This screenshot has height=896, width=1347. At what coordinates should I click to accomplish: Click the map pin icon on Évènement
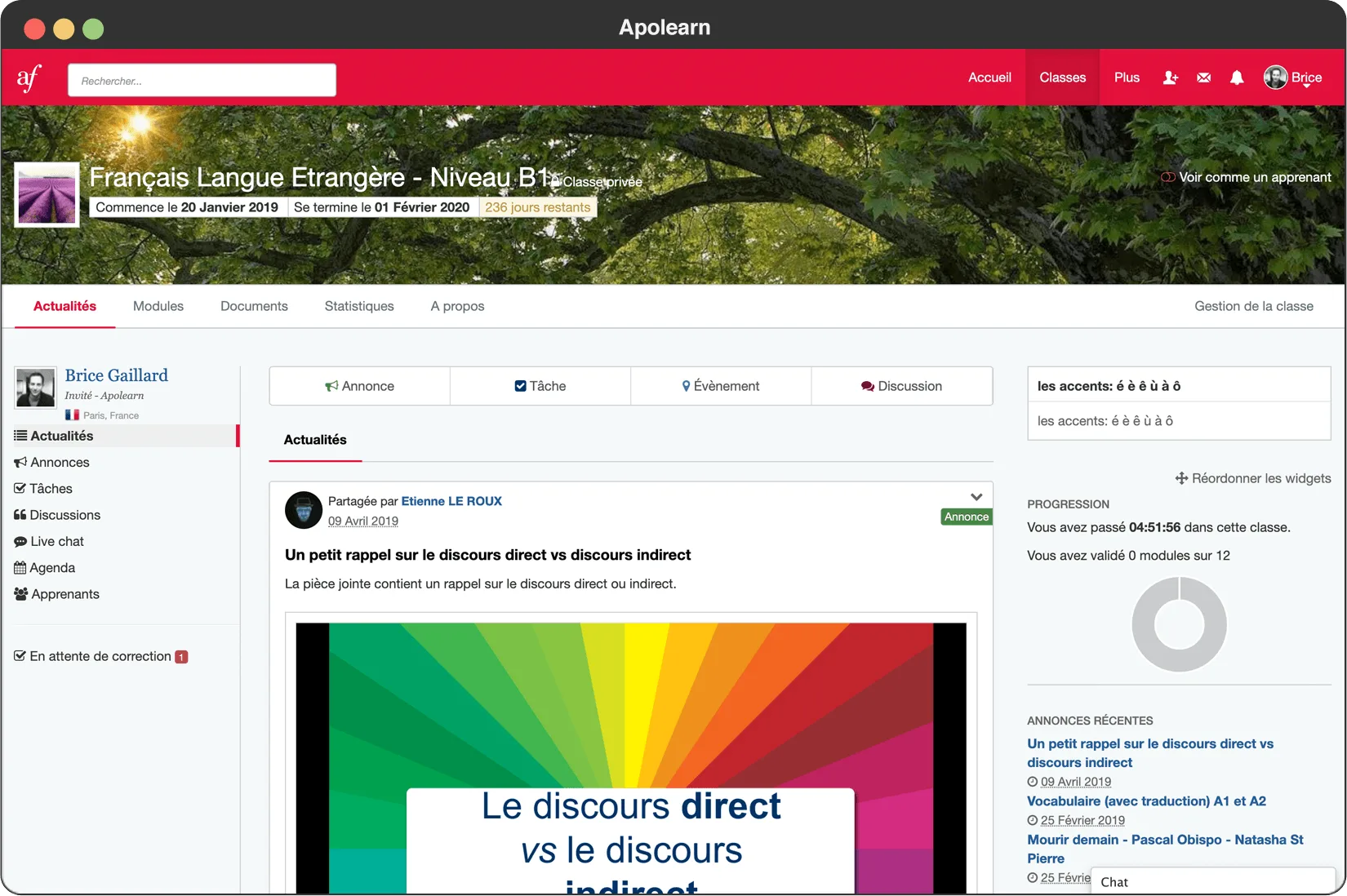[687, 386]
